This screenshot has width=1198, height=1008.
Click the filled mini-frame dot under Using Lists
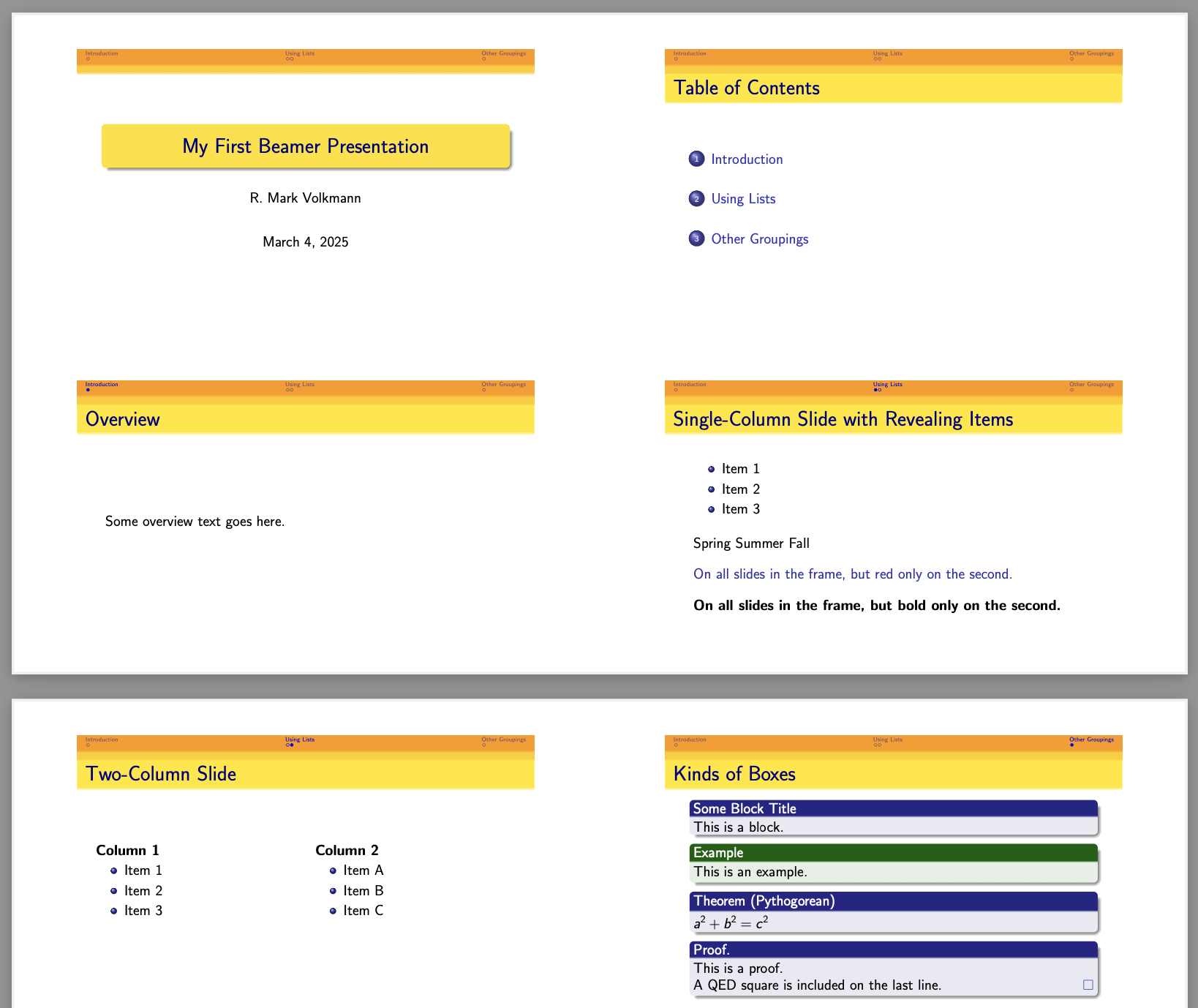(875, 390)
